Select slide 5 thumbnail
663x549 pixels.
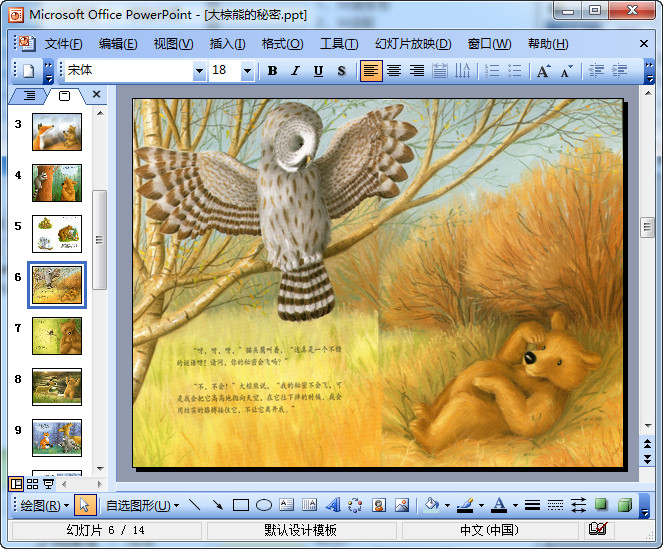click(x=57, y=234)
